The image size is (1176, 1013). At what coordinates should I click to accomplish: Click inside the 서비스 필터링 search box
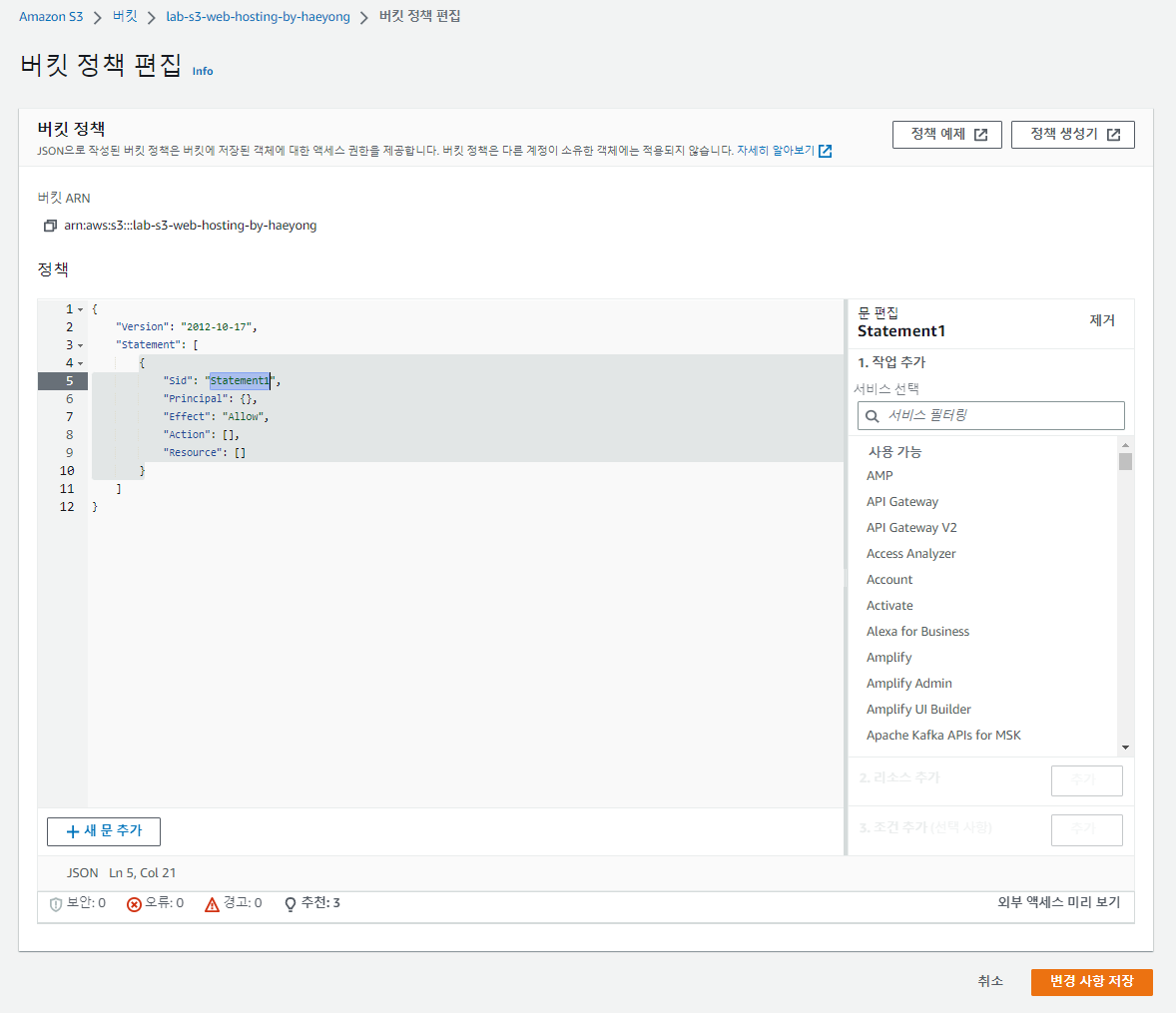[990, 415]
